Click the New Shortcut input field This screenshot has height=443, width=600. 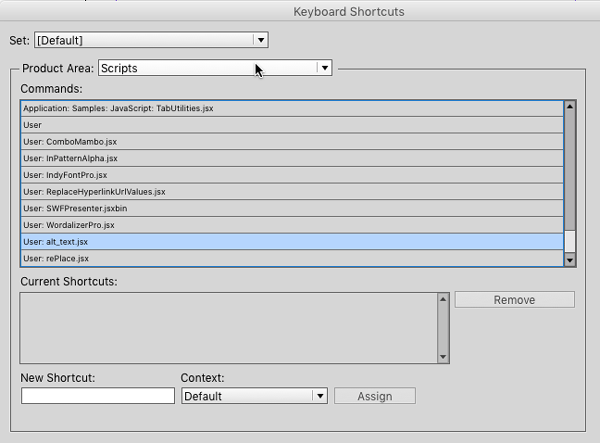(x=98, y=396)
